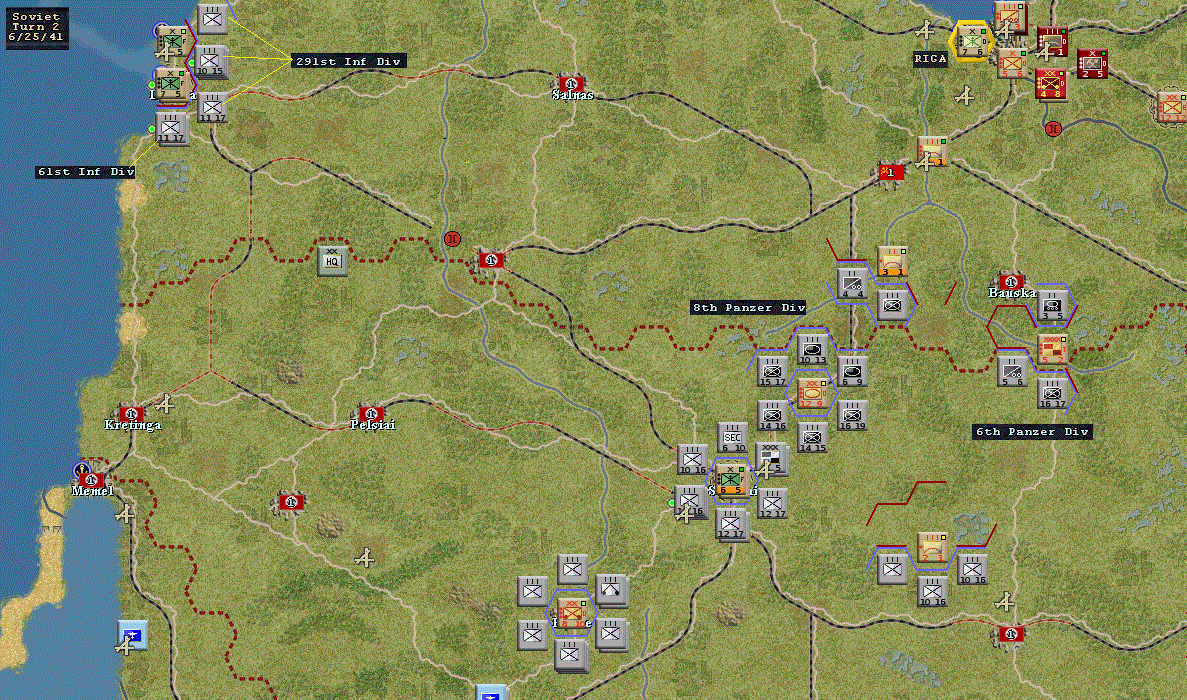Select the German 3-5 unit by Bauska
Viewport: 1187px width, 700px height.
(1051, 305)
